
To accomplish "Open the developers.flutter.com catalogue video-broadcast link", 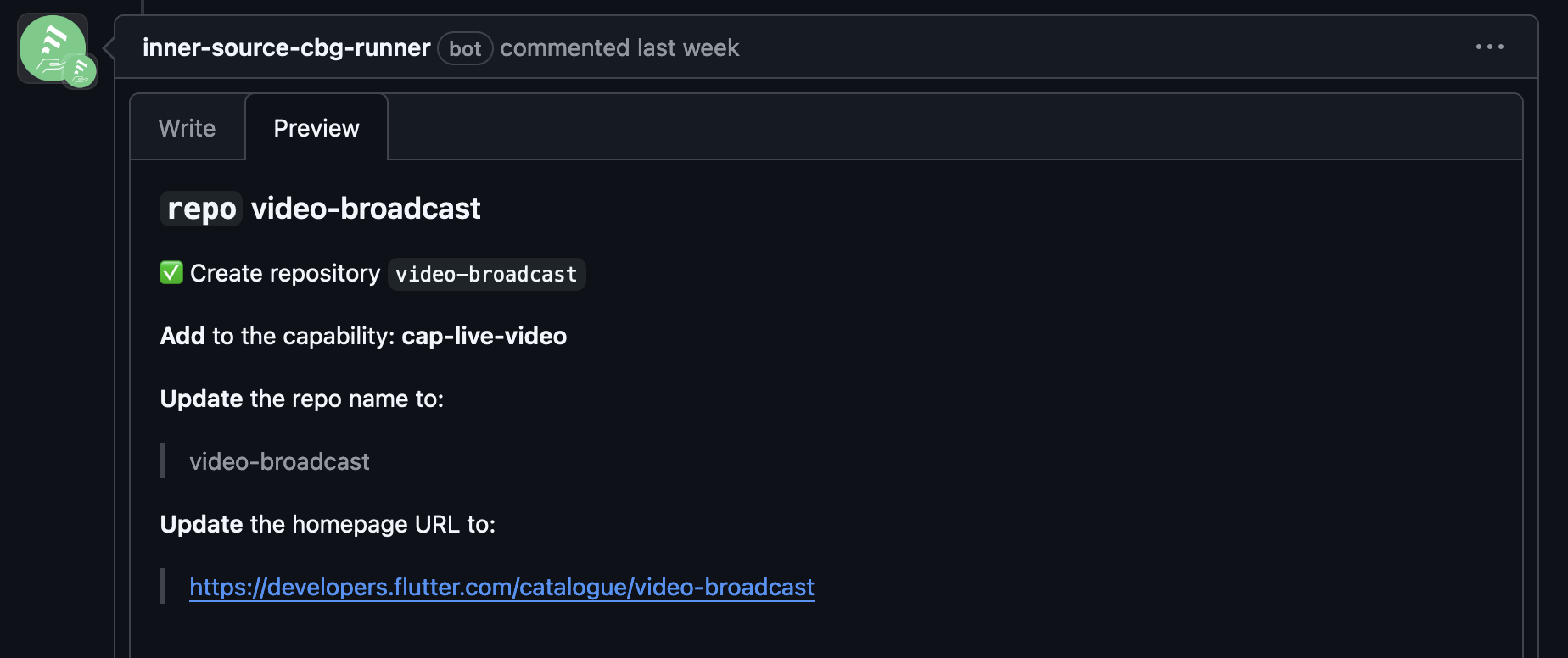I will click(x=501, y=587).
